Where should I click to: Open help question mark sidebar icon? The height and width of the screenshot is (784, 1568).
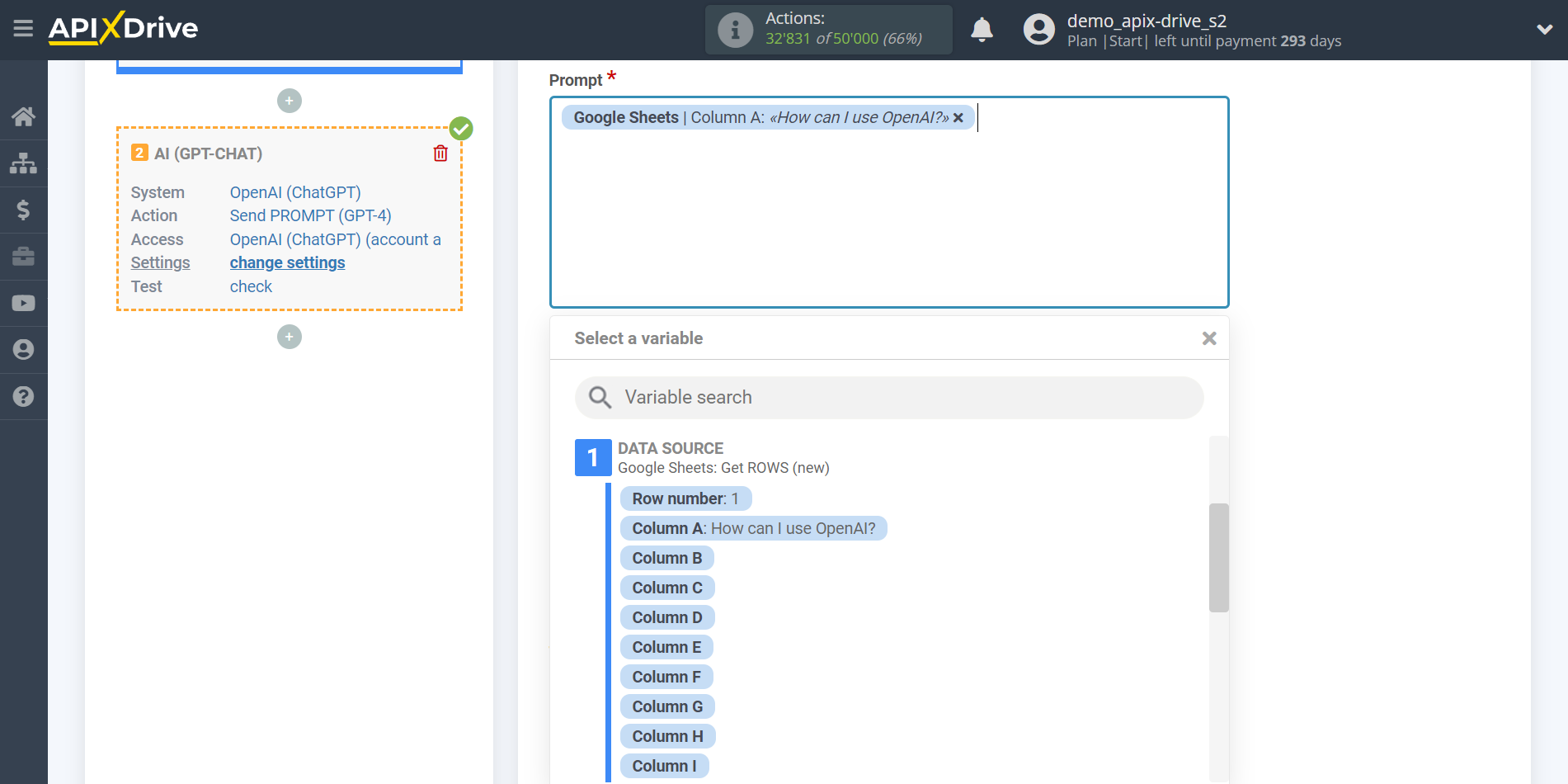point(23,397)
